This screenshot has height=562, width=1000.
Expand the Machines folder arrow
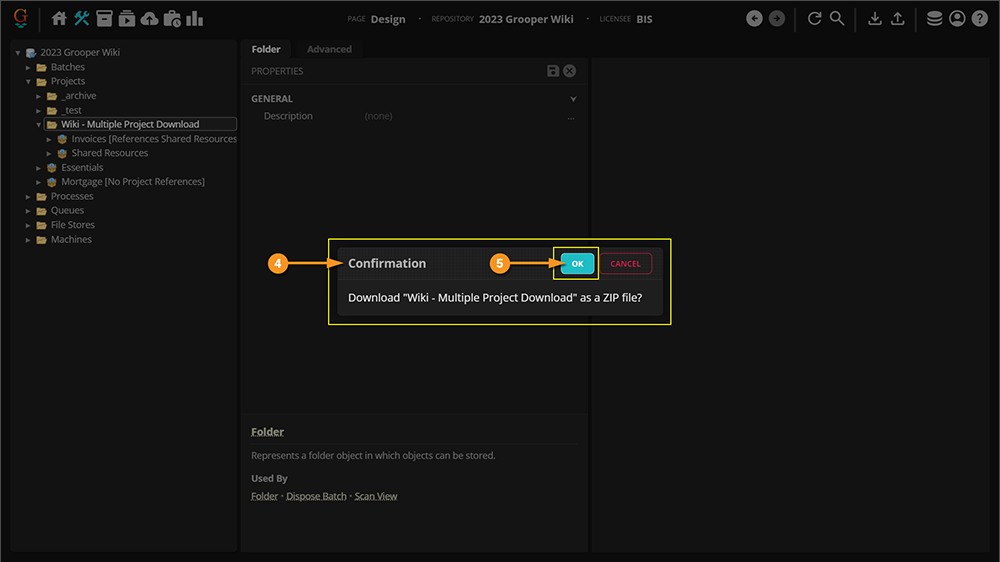[28, 240]
